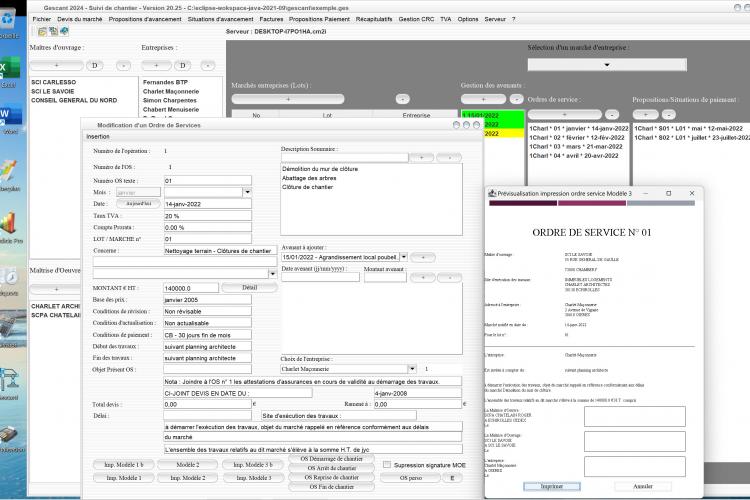Click the + button under Maîtres d'ouvrage

coord(56,66)
